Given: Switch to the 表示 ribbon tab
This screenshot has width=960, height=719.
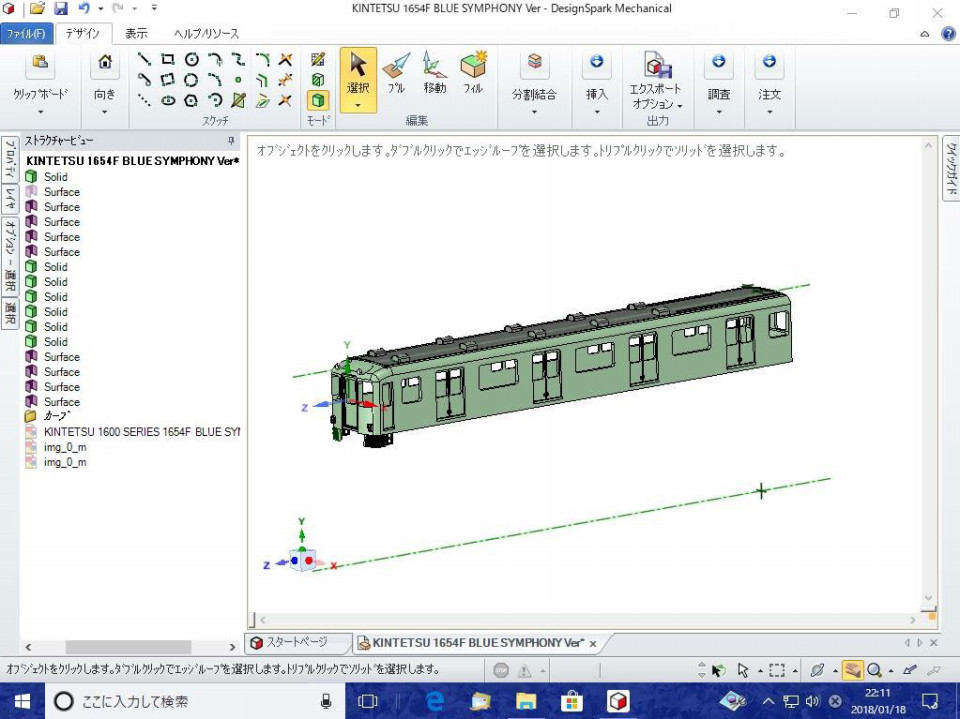Looking at the screenshot, I should coord(136,34).
